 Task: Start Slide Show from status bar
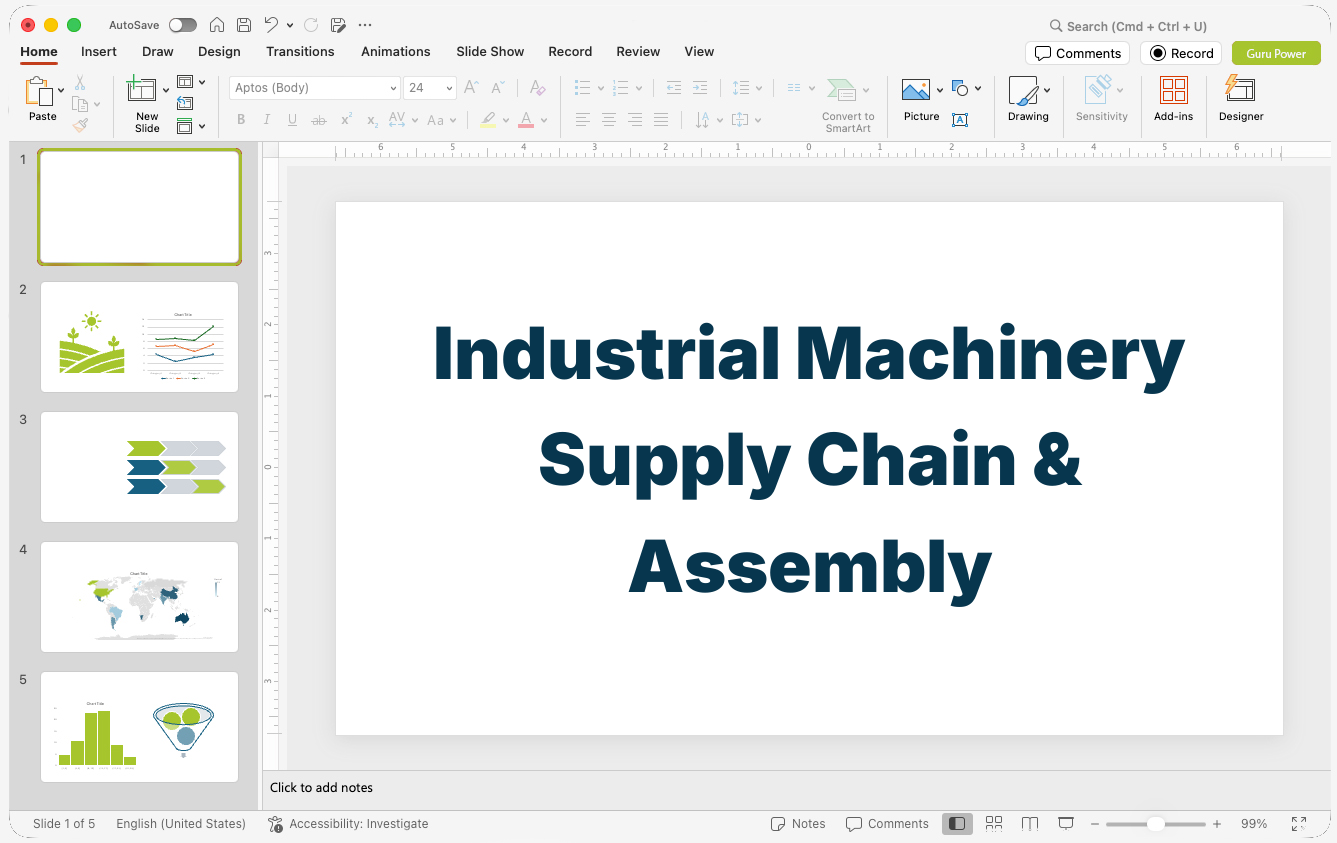point(1066,824)
